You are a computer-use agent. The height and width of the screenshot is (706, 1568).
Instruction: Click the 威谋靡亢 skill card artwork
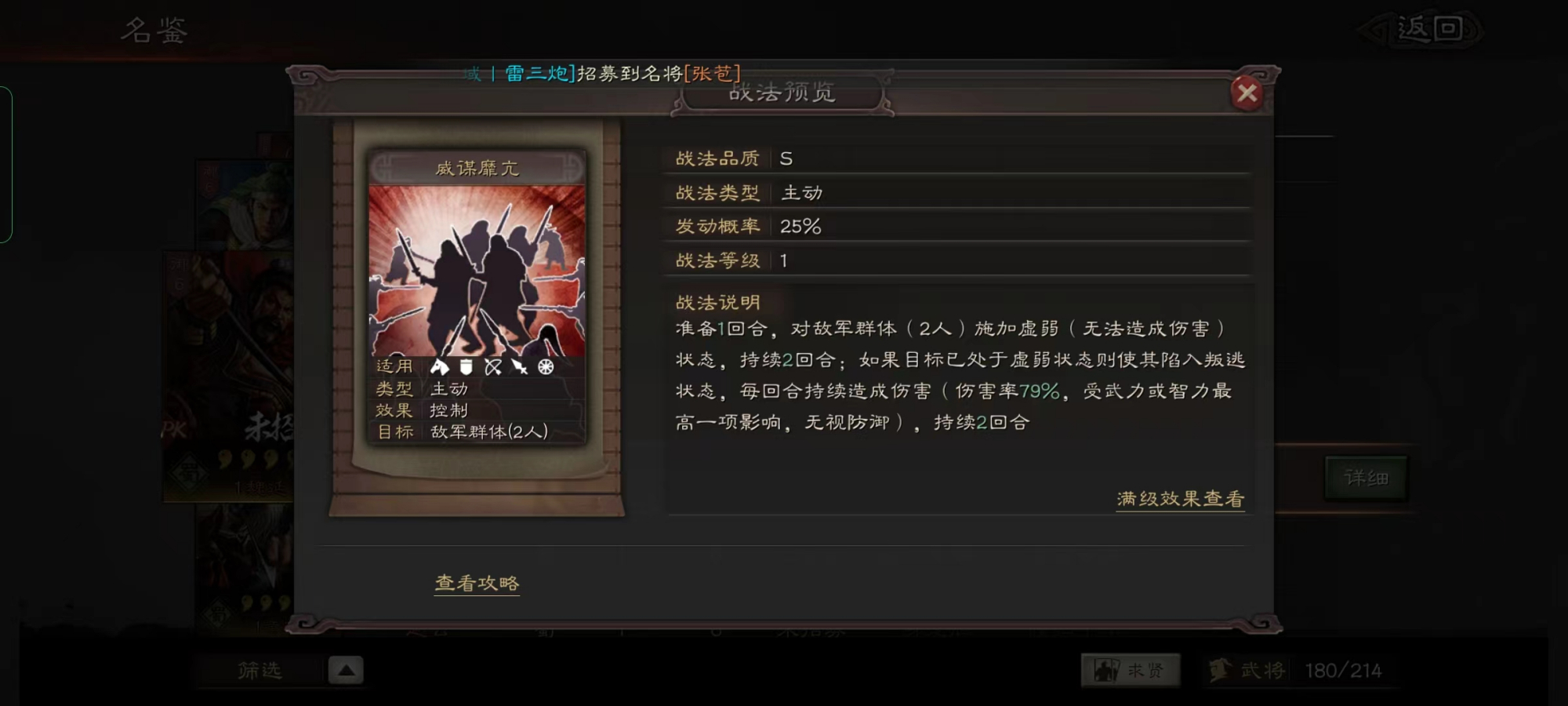click(477, 271)
